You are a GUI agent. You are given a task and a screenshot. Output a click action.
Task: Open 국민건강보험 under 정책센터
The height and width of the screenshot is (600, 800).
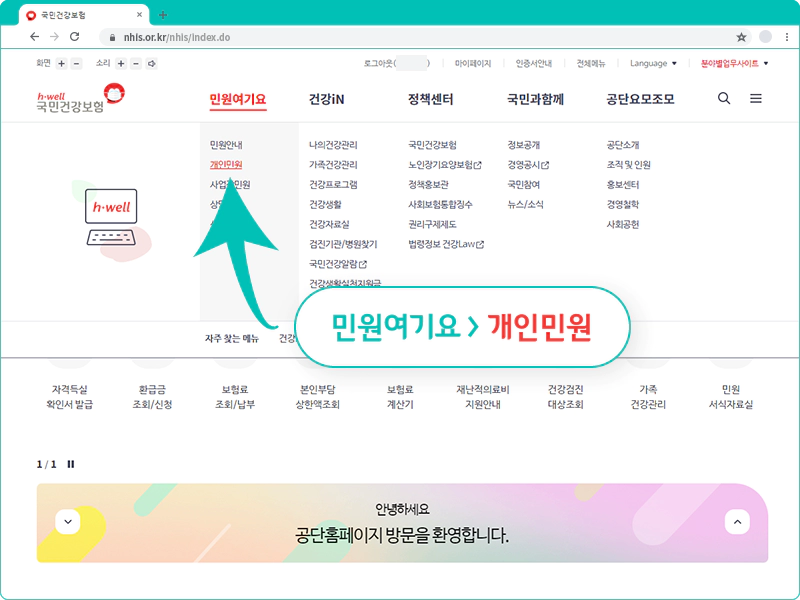click(x=432, y=145)
